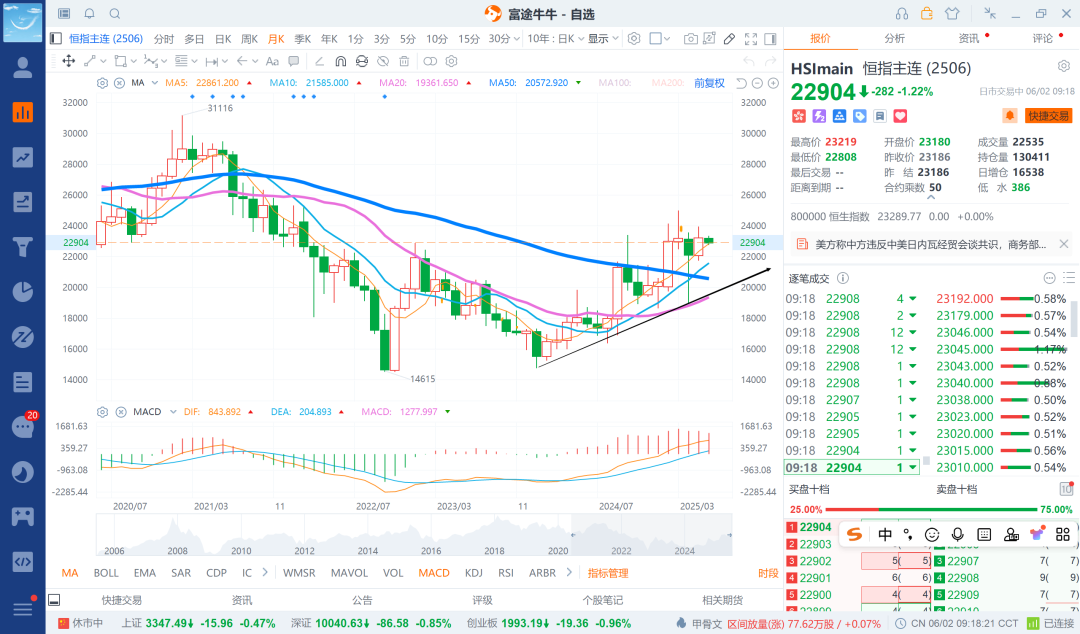Toggle the left list panel icon
The width and height of the screenshot is (1080, 634).
click(x=56, y=39)
